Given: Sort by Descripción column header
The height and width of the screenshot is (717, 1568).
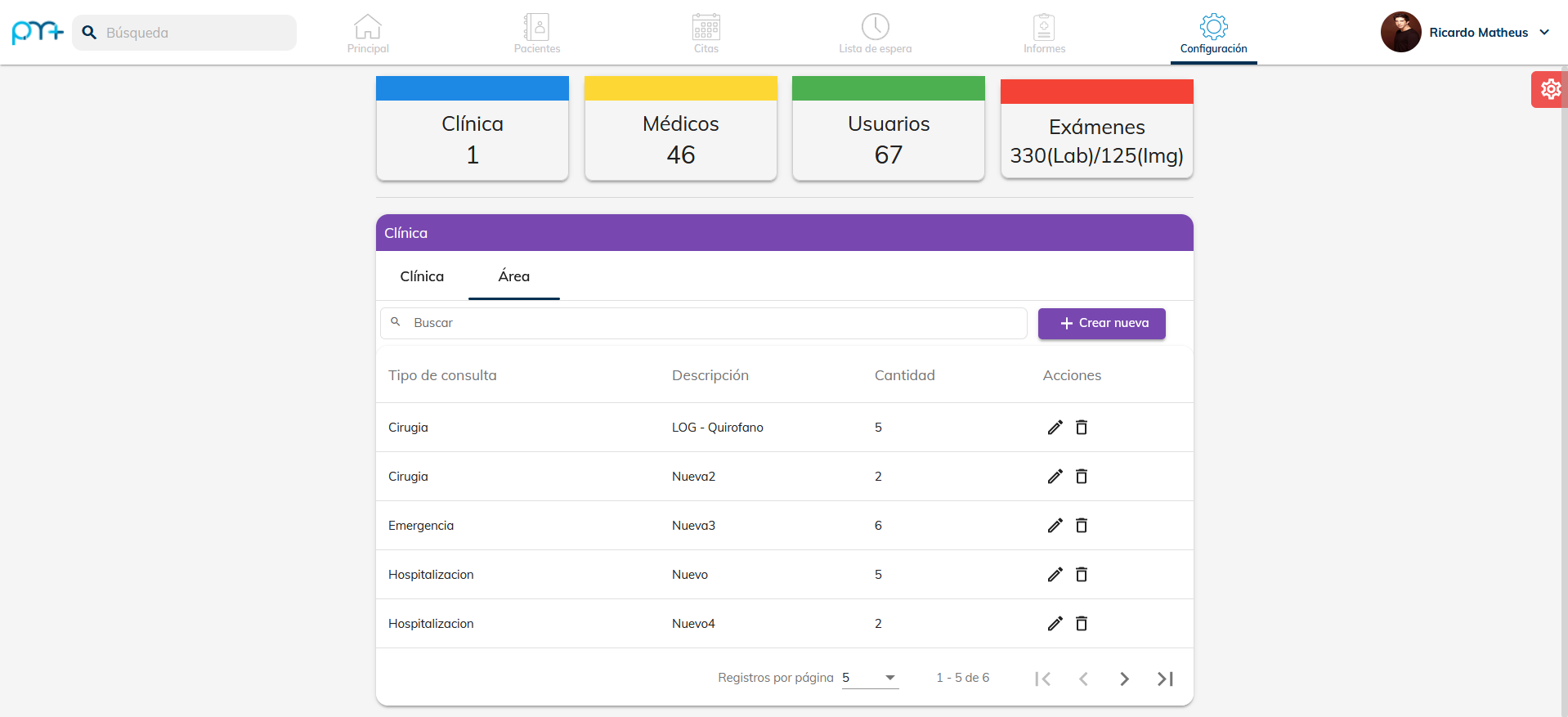Looking at the screenshot, I should point(710,375).
